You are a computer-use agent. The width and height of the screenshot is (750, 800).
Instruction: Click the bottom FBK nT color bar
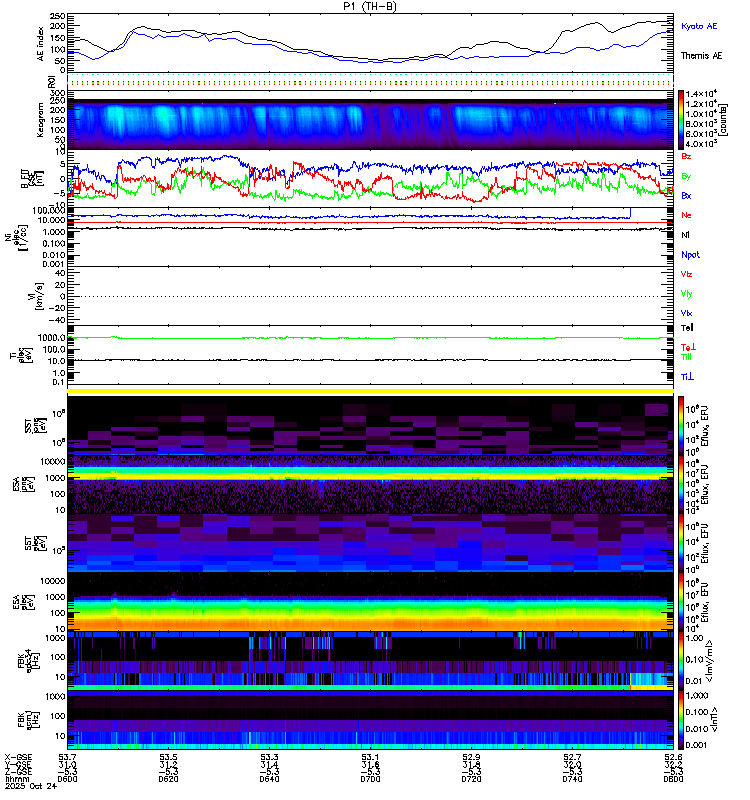coord(681,720)
